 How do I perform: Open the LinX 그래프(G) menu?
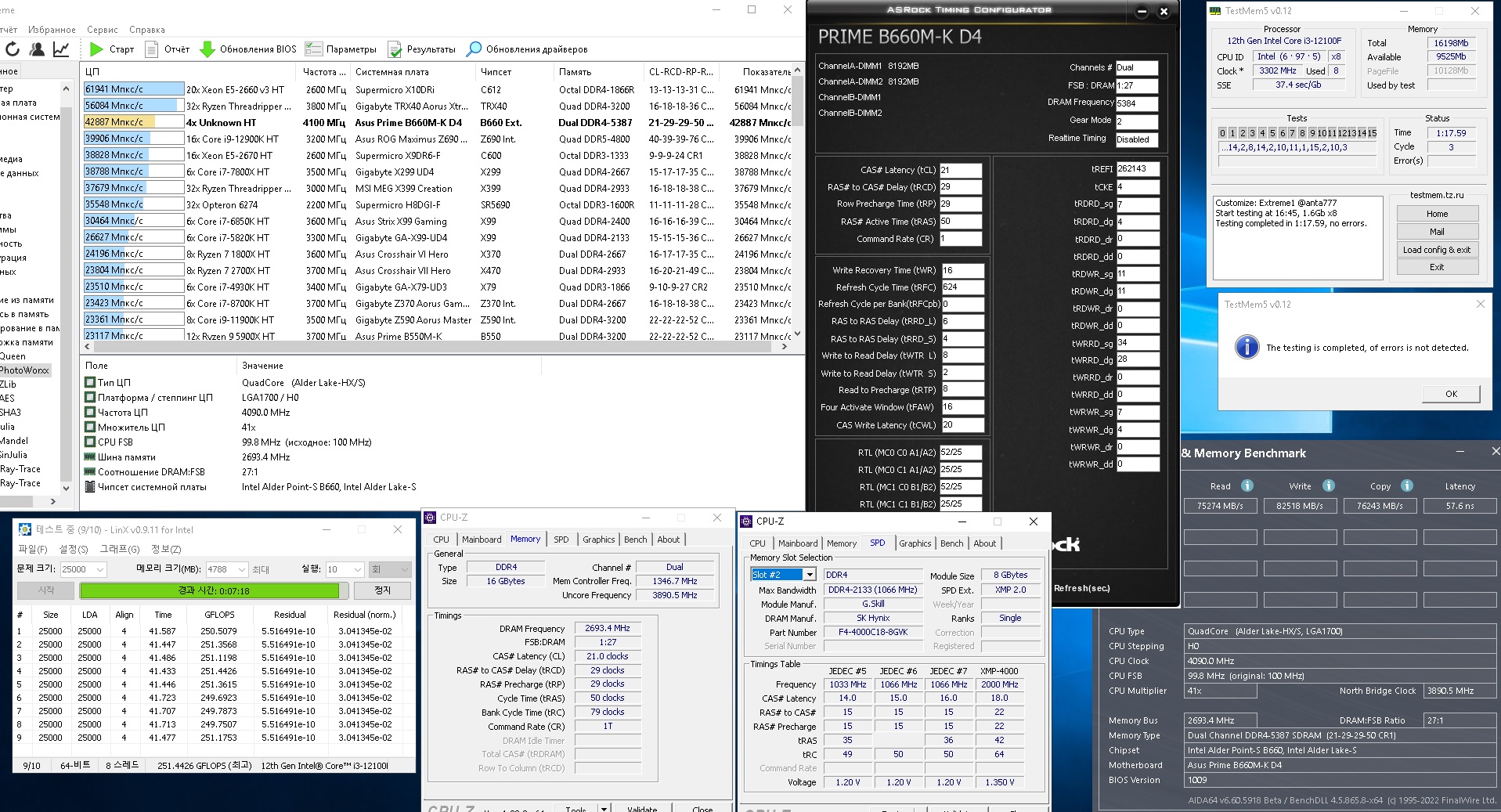point(119,549)
